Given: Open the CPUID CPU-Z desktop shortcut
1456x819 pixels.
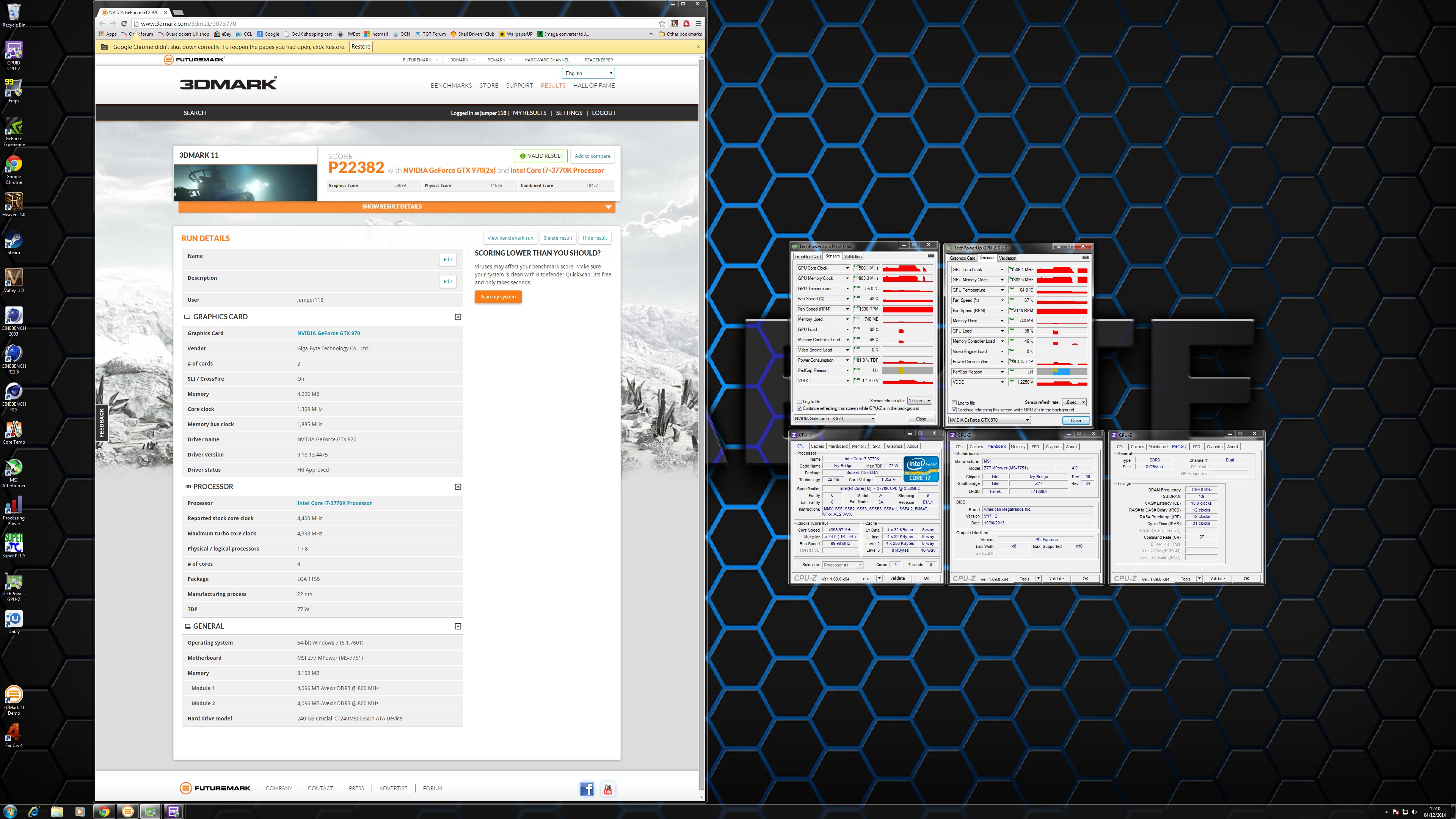Looking at the screenshot, I should pos(14,55).
